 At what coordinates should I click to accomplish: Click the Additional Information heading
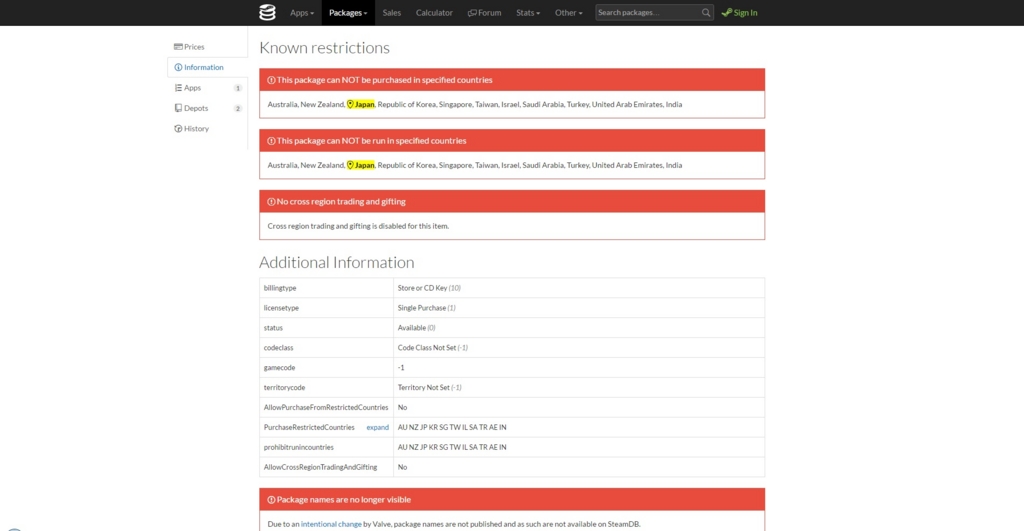336,262
